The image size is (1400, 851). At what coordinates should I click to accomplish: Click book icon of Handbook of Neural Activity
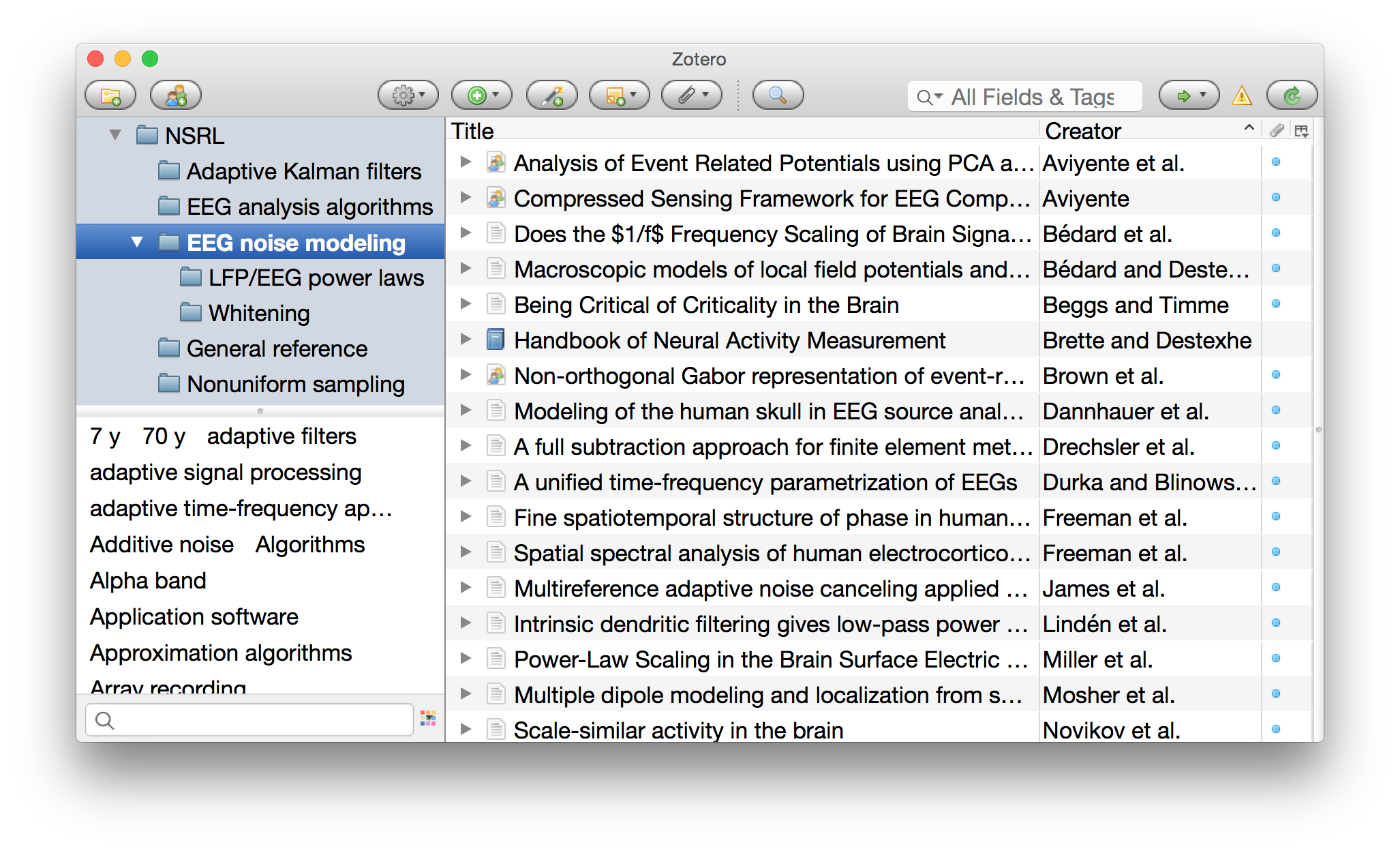point(496,340)
